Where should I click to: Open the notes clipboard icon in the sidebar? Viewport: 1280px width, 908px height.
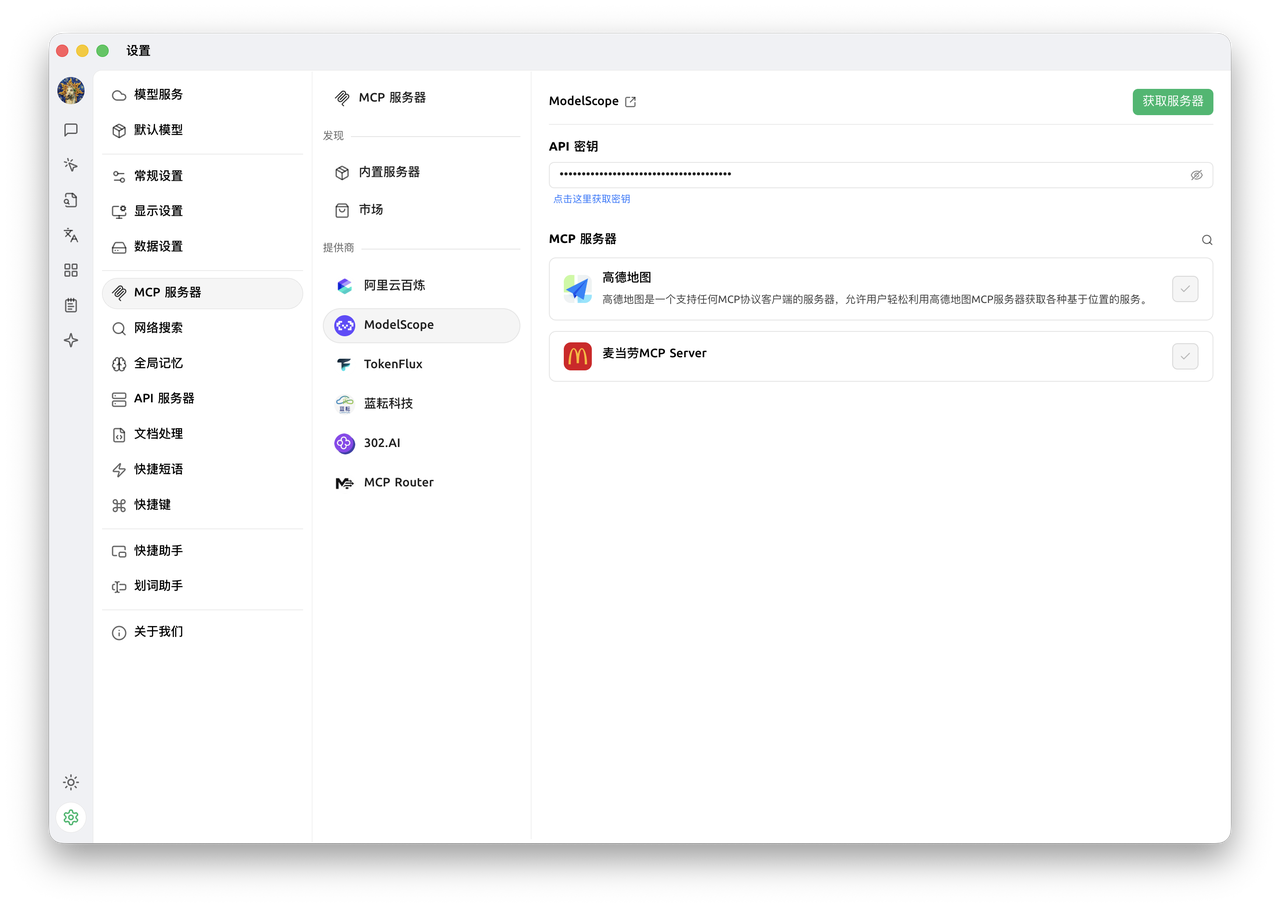(71, 305)
